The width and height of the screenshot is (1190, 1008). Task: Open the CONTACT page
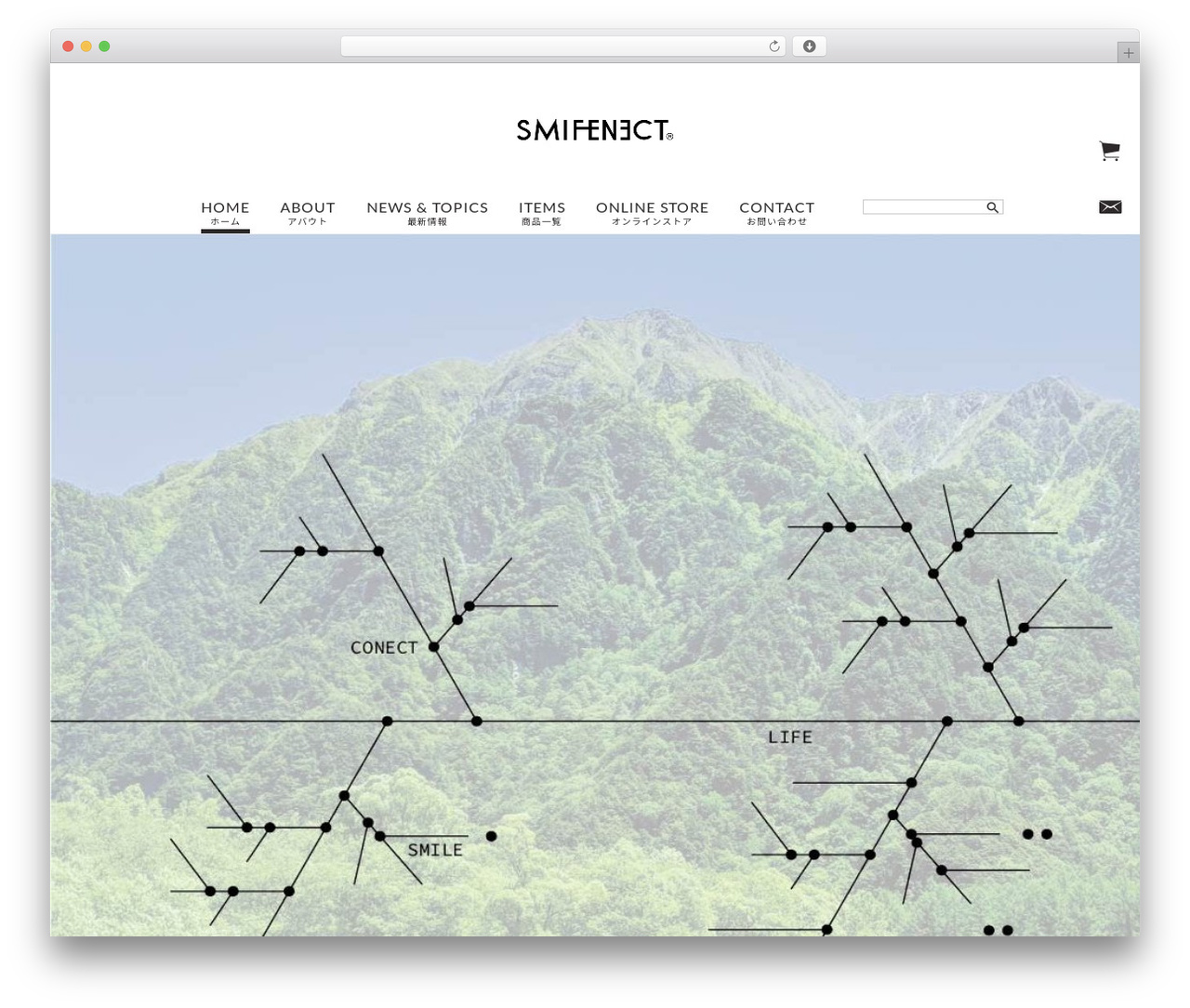point(776,213)
